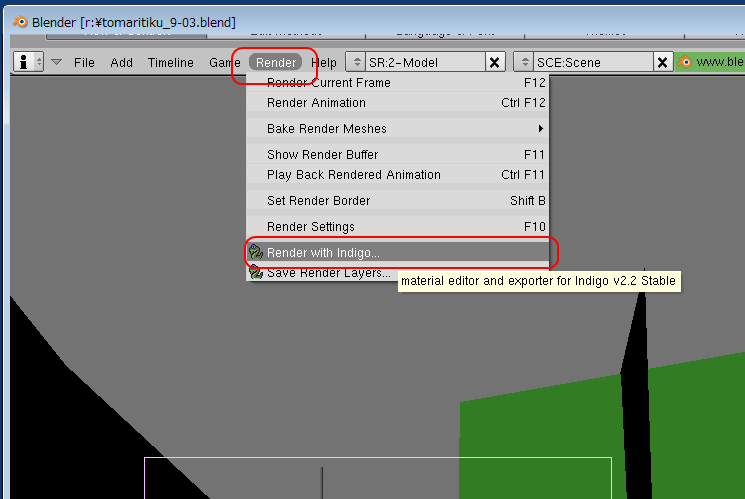Open the Help menu
Image resolution: width=745 pixels, height=499 pixels.
(x=324, y=62)
